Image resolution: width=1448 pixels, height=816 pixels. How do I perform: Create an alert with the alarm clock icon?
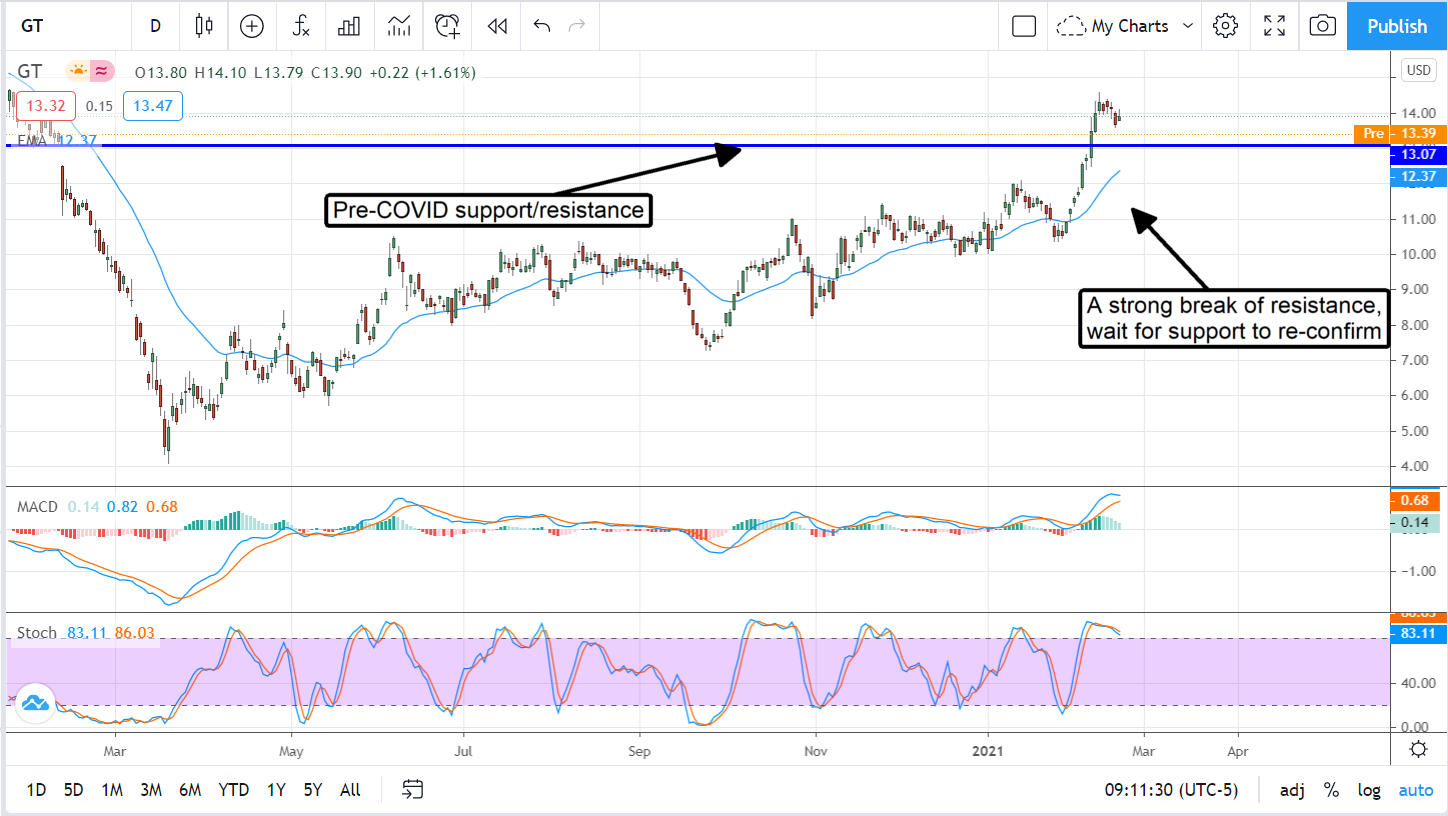pos(447,26)
